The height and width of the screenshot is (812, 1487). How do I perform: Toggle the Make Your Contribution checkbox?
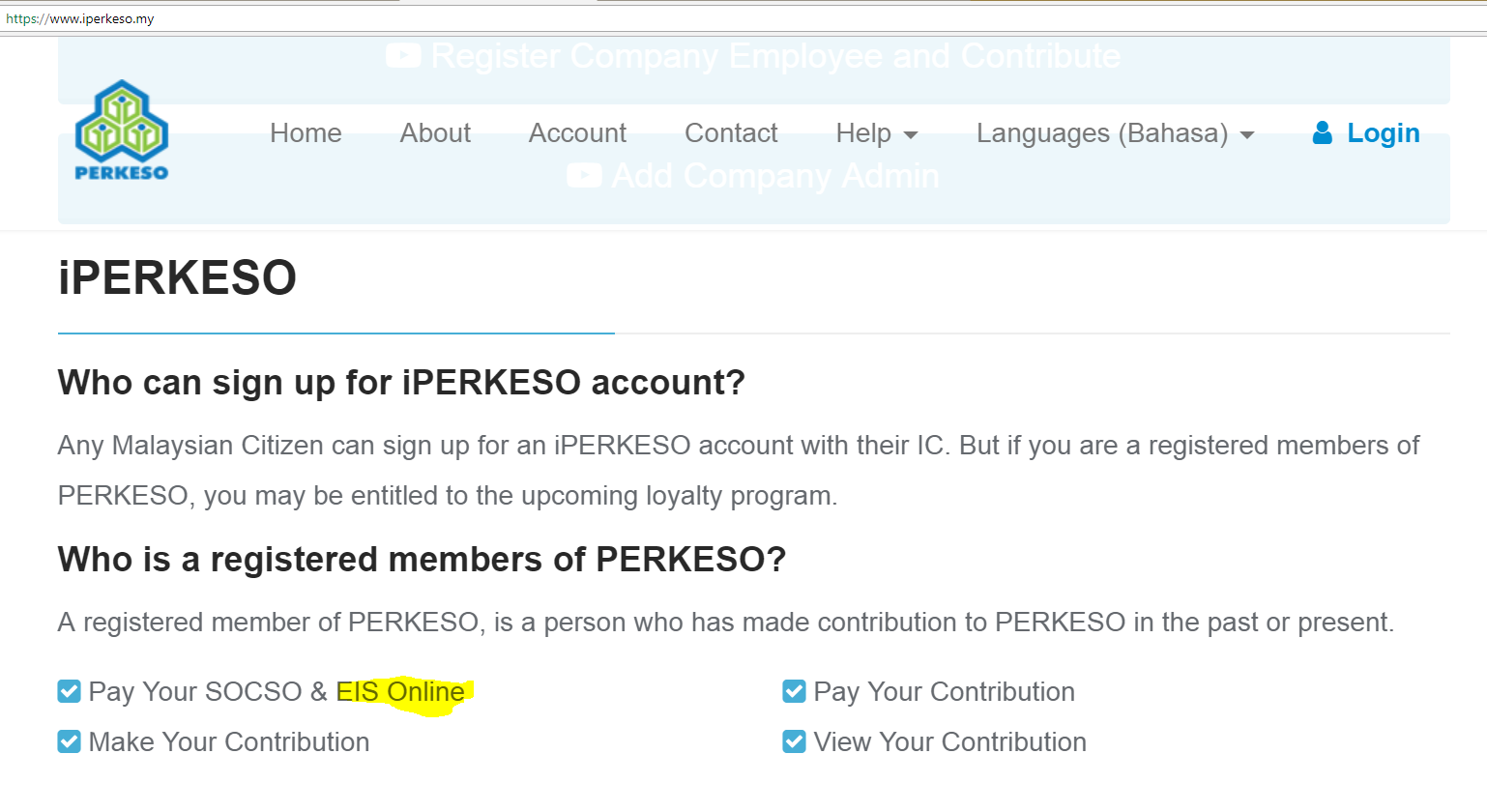69,741
